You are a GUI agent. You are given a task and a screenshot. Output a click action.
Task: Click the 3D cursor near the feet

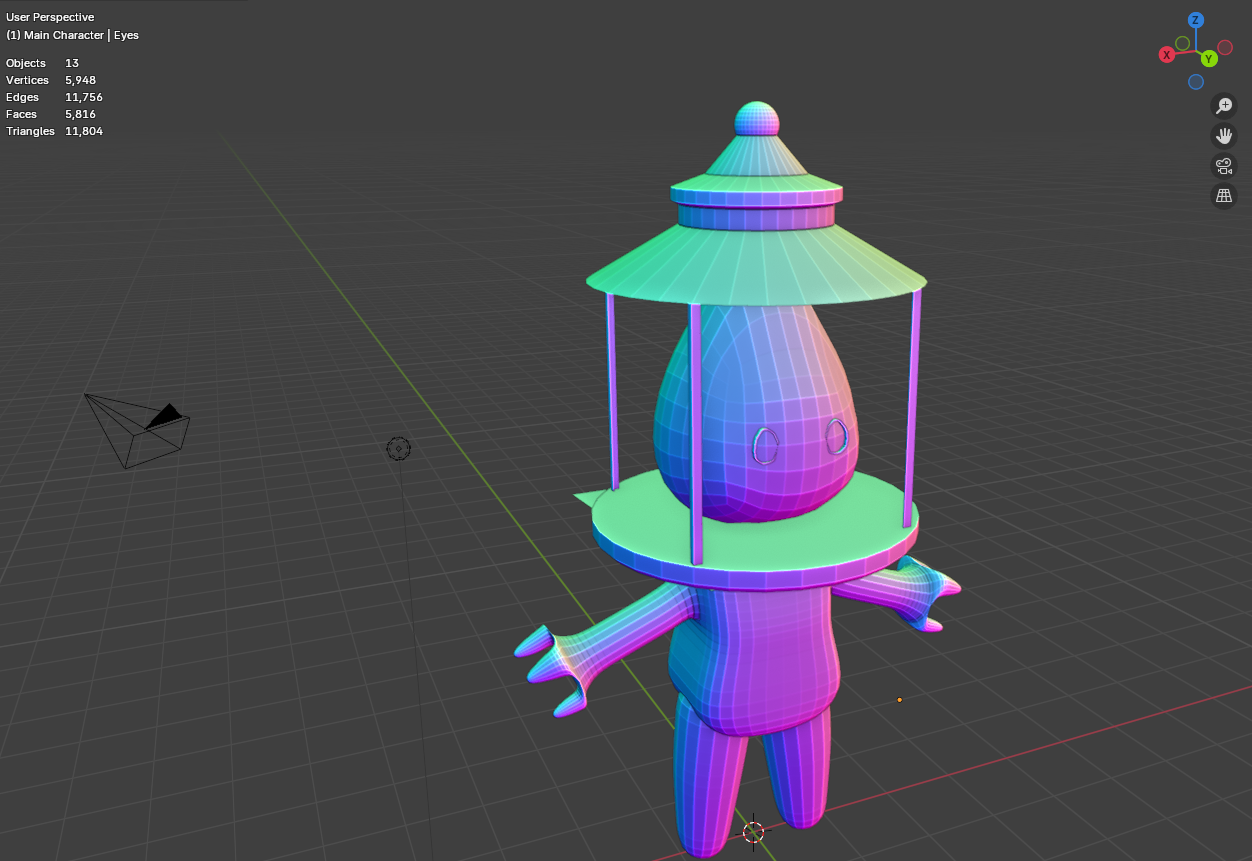[753, 831]
